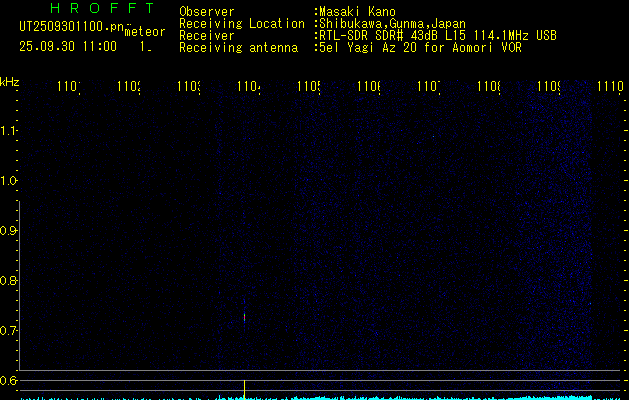Click time marker 1103
The image size is (629, 400).
pos(189,86)
